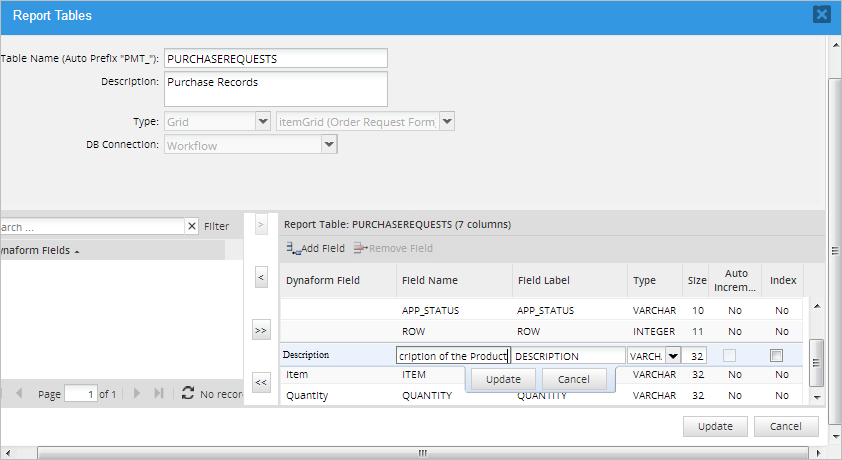Toggle the Auto Increment checkbox in the Description row

point(731,356)
